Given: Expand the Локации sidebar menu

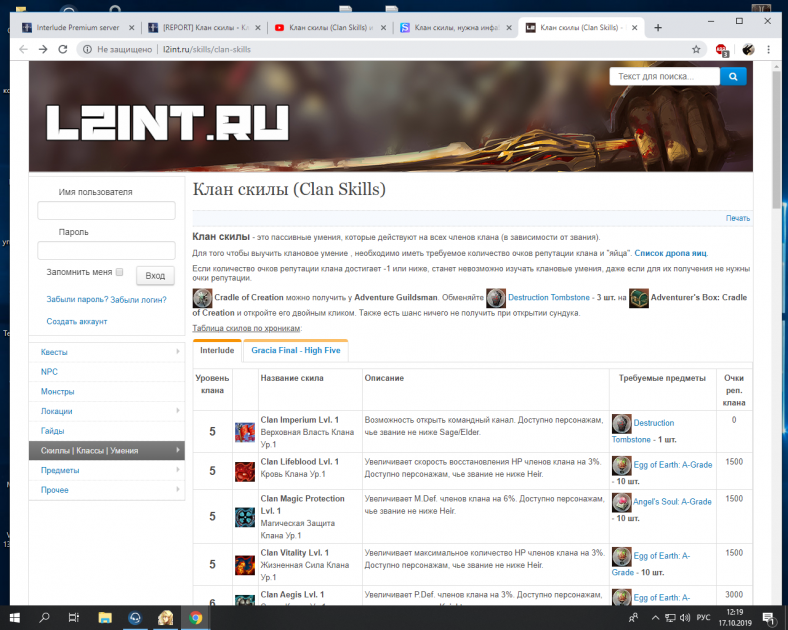Looking at the screenshot, I should 106,411.
